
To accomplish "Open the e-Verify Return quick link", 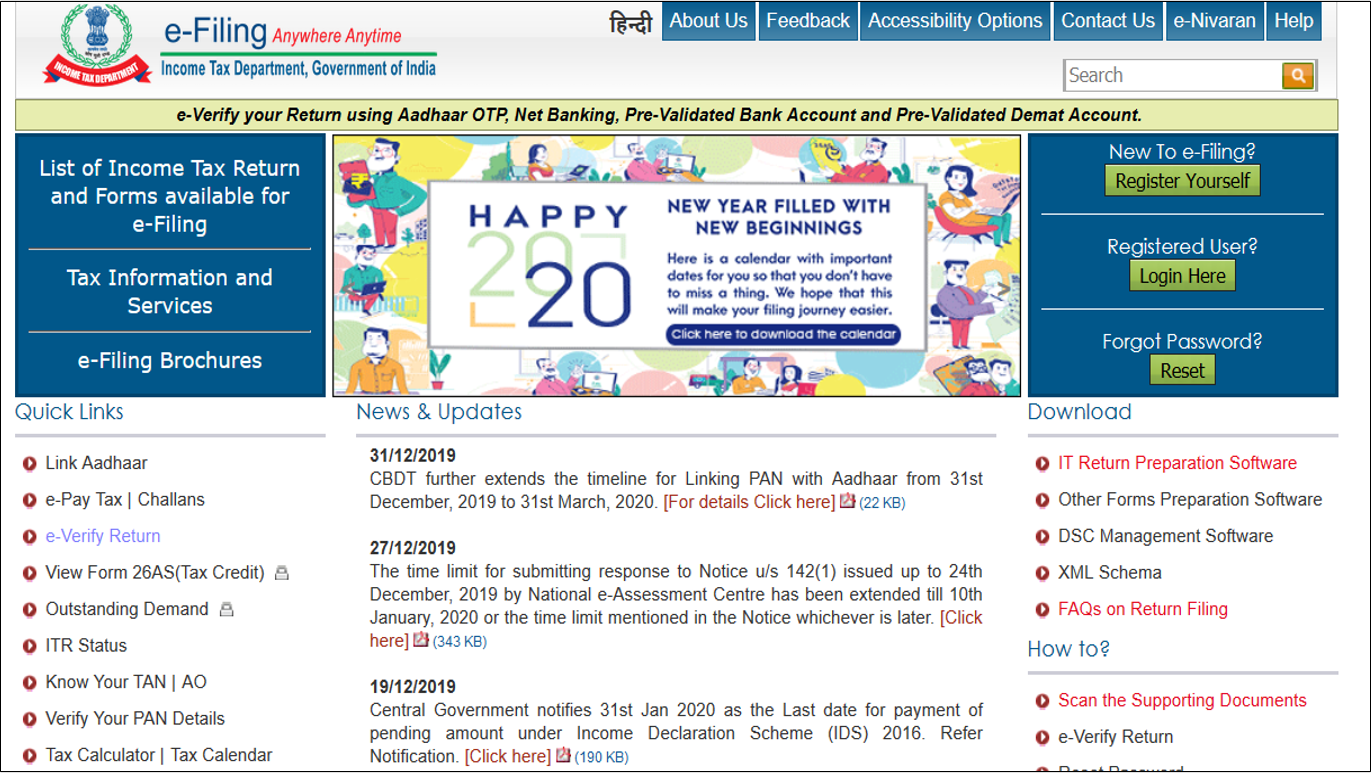I will (x=103, y=536).
